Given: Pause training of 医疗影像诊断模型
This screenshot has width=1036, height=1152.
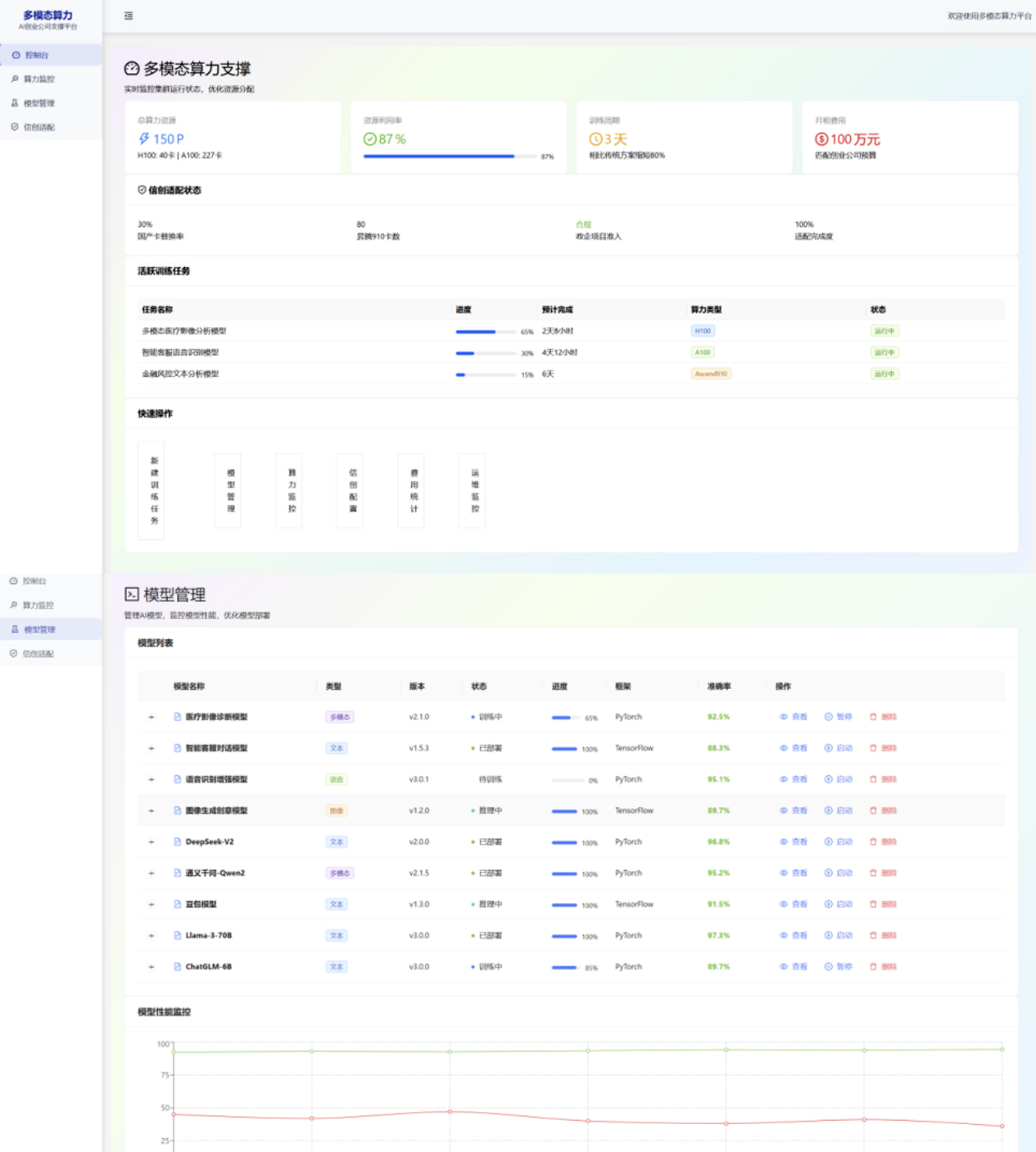Looking at the screenshot, I should 839,717.
